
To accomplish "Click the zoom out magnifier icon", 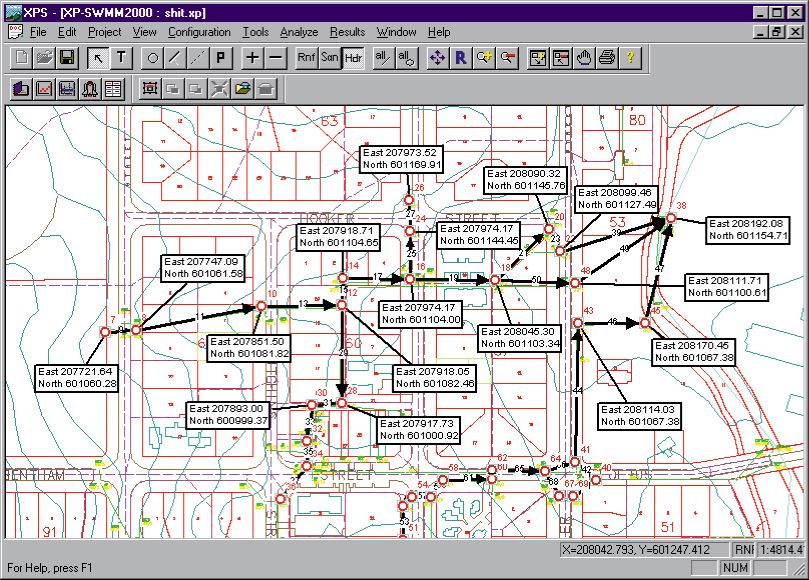I will tap(508, 58).
